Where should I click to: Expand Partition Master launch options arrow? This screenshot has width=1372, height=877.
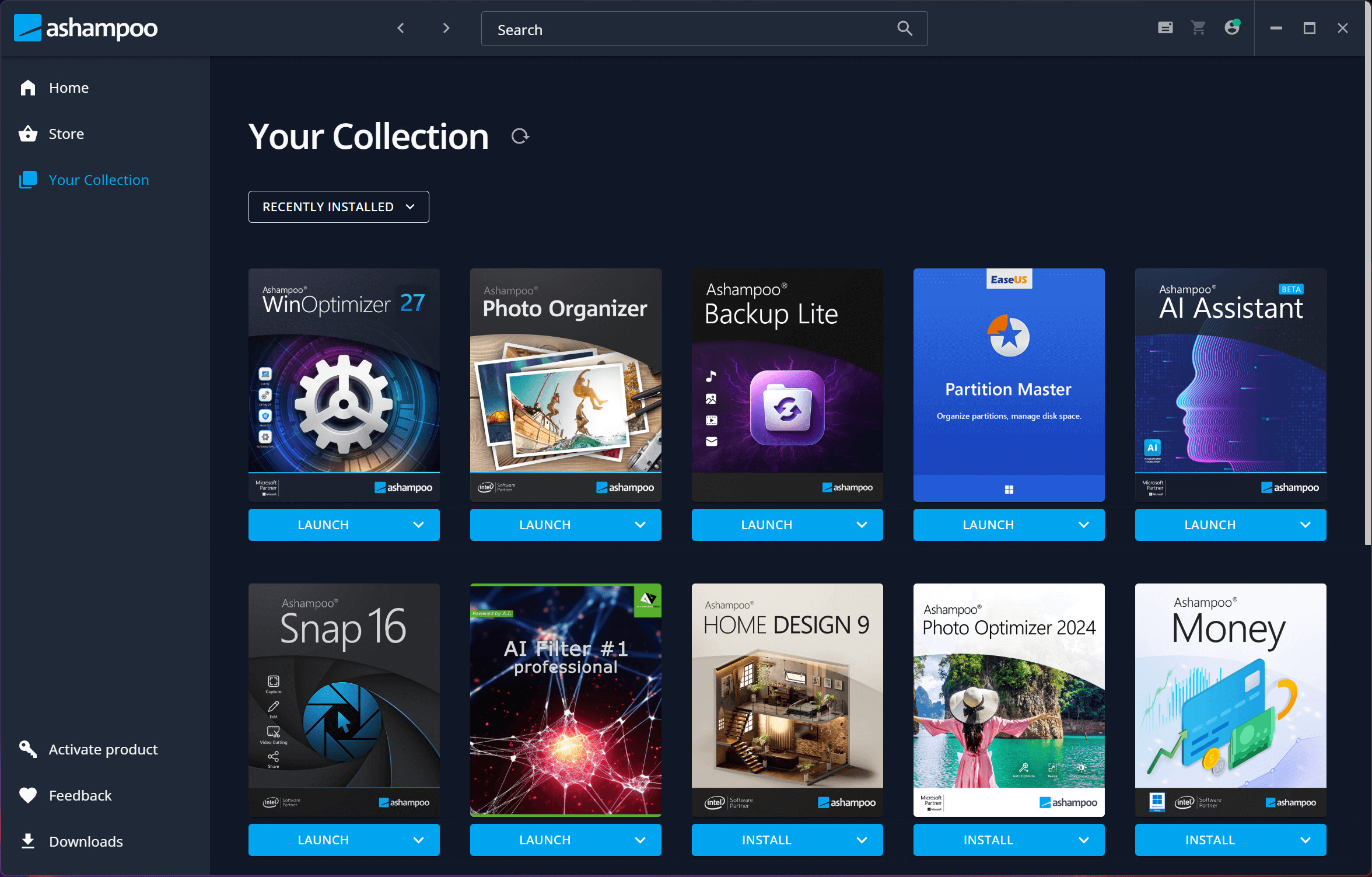[x=1083, y=525]
